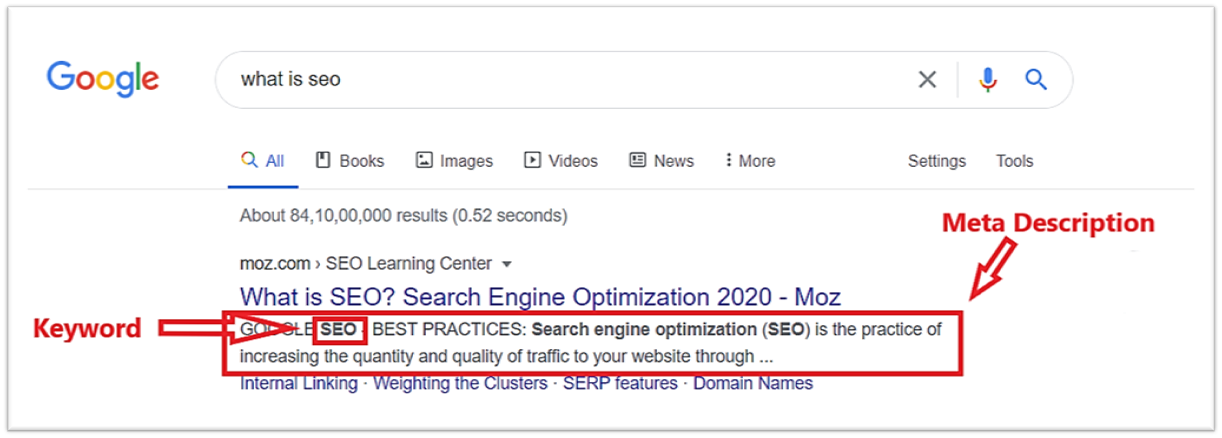Open the News results tab
Image resolution: width=1222 pixels, height=438 pixels.
click(662, 161)
